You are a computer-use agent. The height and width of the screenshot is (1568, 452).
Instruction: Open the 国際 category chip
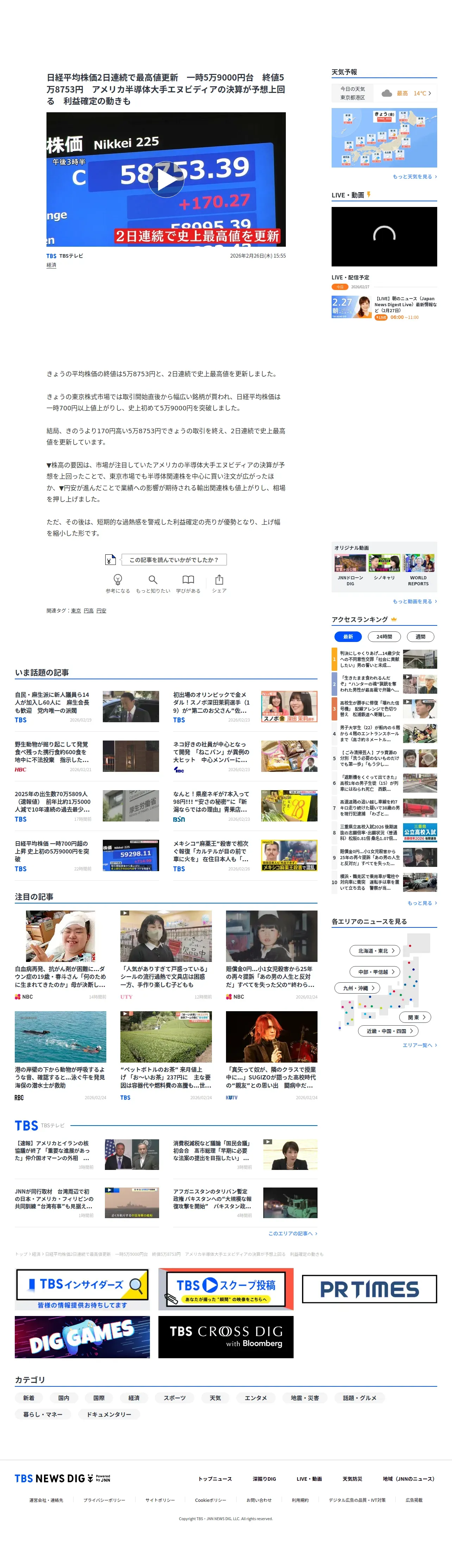point(99,1398)
